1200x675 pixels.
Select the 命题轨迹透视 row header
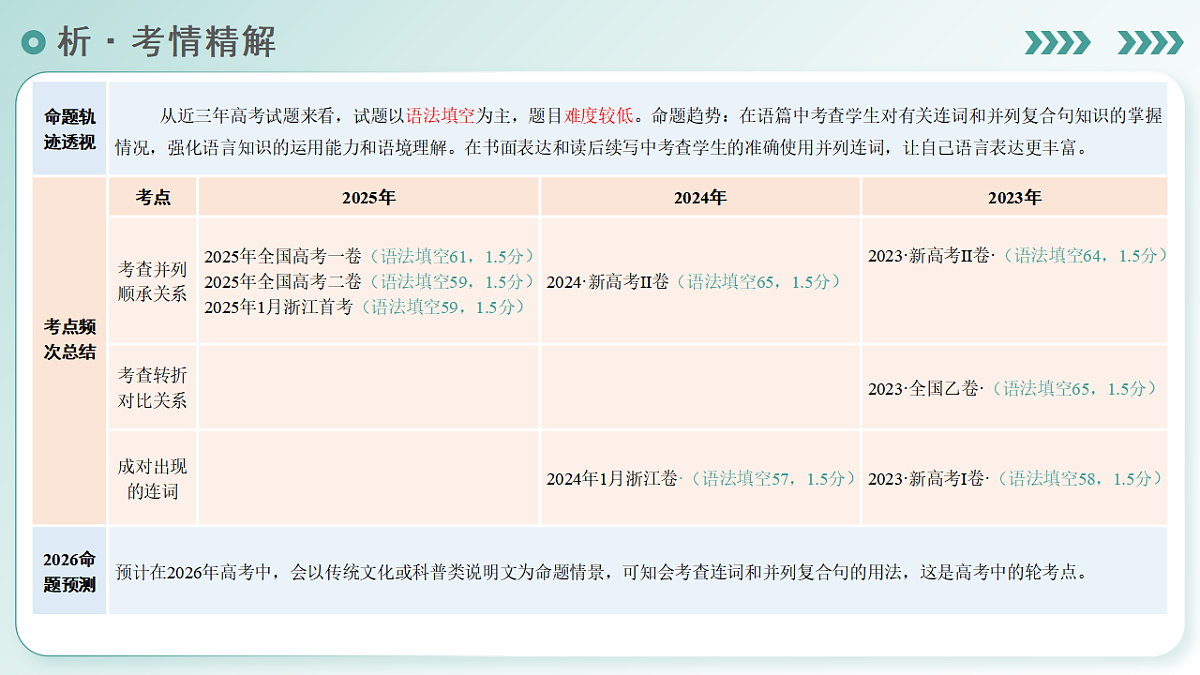[x=70, y=129]
